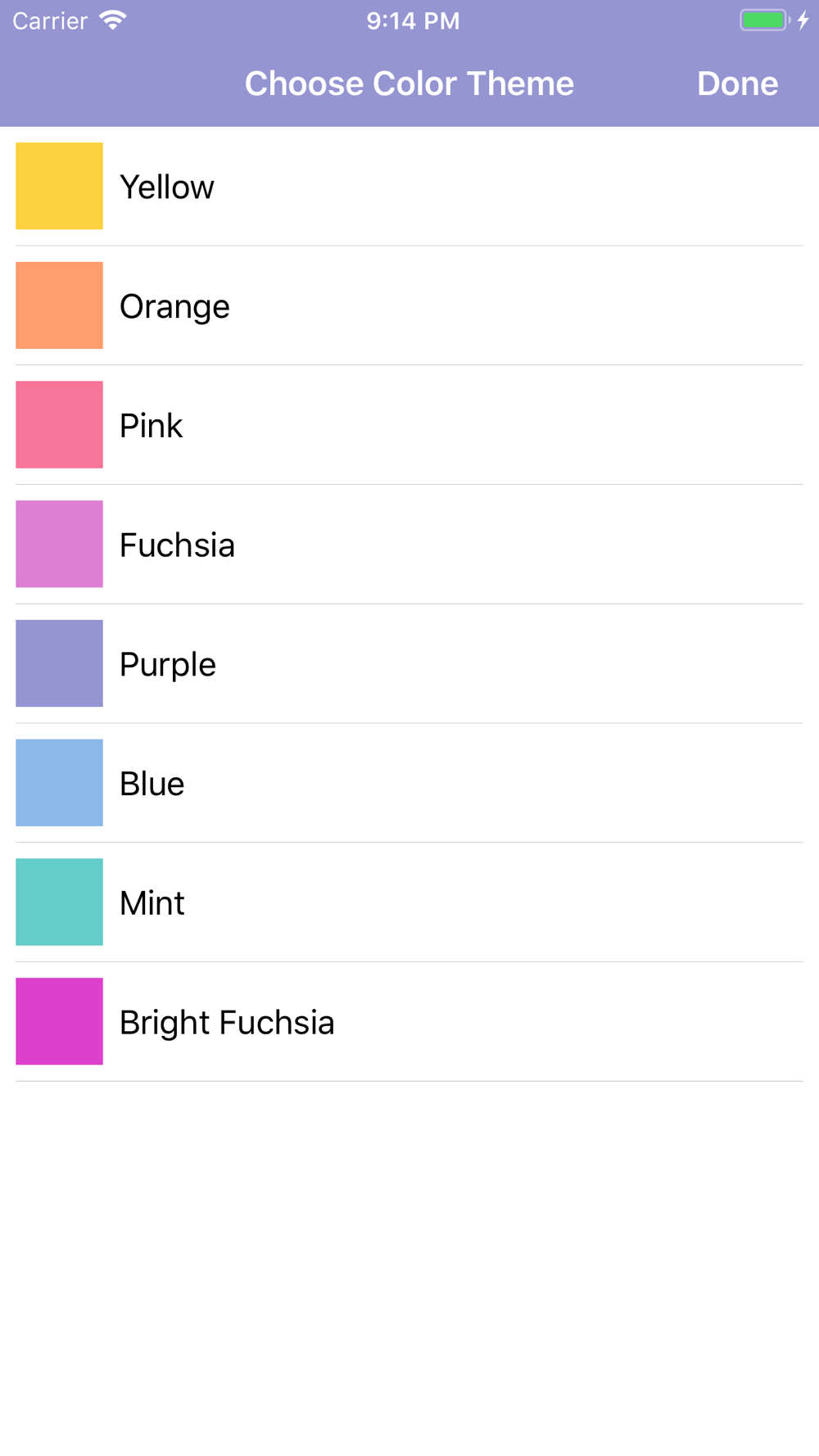Tap the Choose Color Theme title
819x1456 pixels.
[x=409, y=84]
